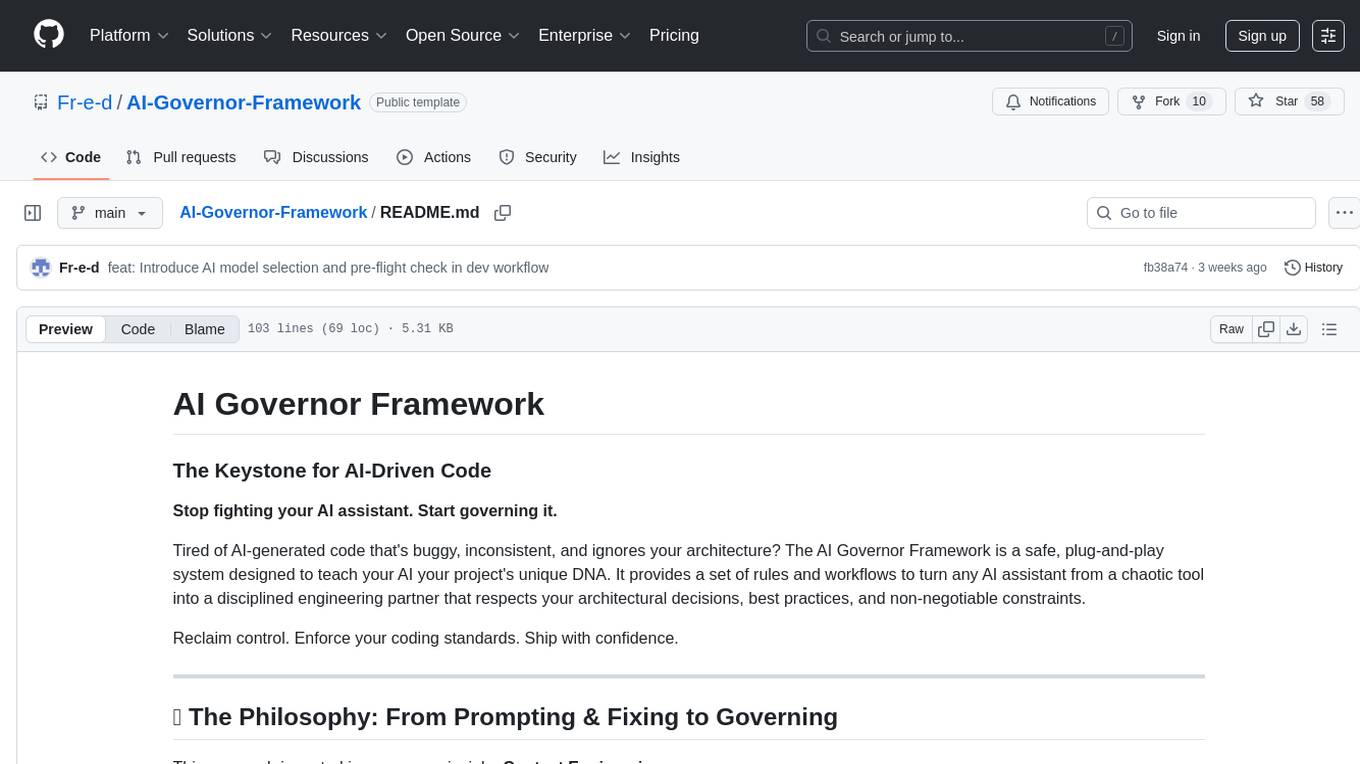The width and height of the screenshot is (1360, 764).
Task: Open the main branch selector dropdown
Action: pos(109,213)
